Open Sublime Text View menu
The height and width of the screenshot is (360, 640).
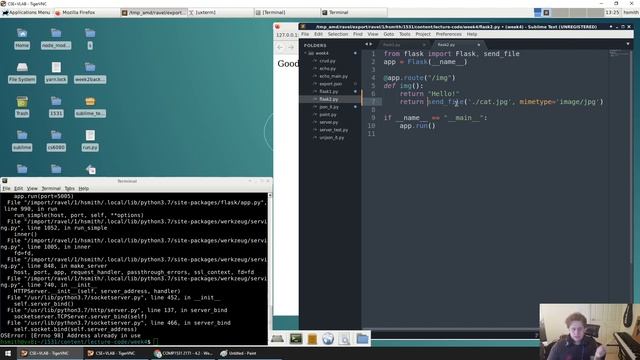pos(373,34)
